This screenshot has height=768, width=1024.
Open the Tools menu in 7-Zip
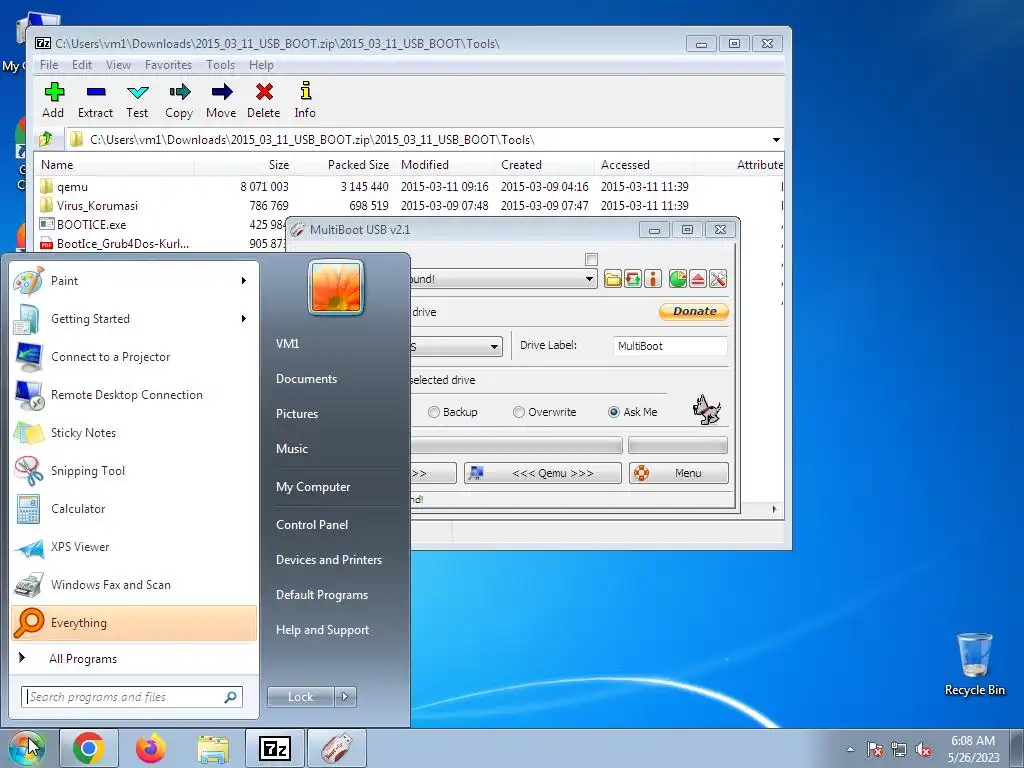pos(220,65)
